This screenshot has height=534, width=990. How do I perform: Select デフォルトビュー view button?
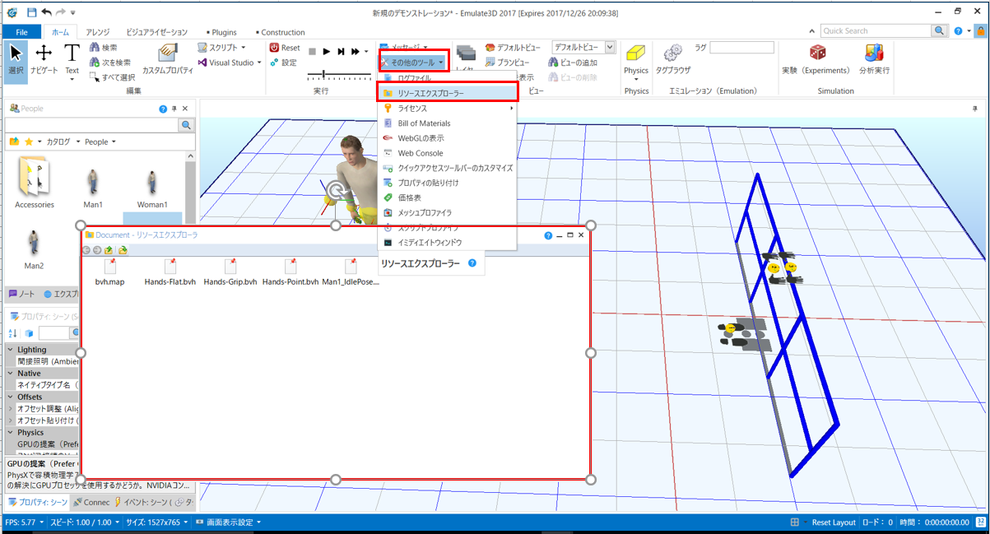(513, 47)
